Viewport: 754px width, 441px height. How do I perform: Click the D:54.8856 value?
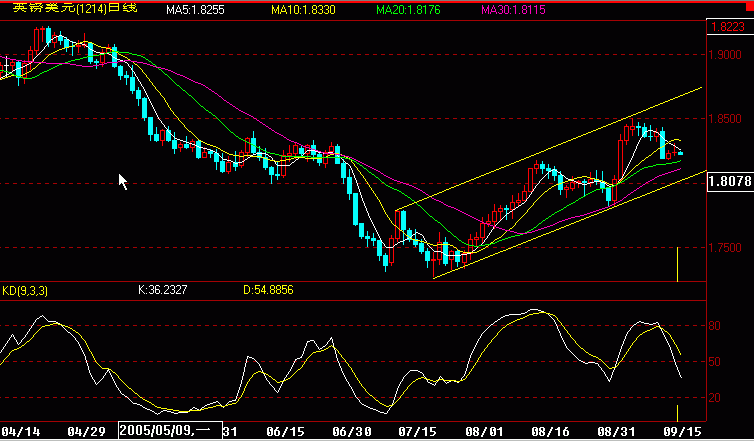click(268, 290)
